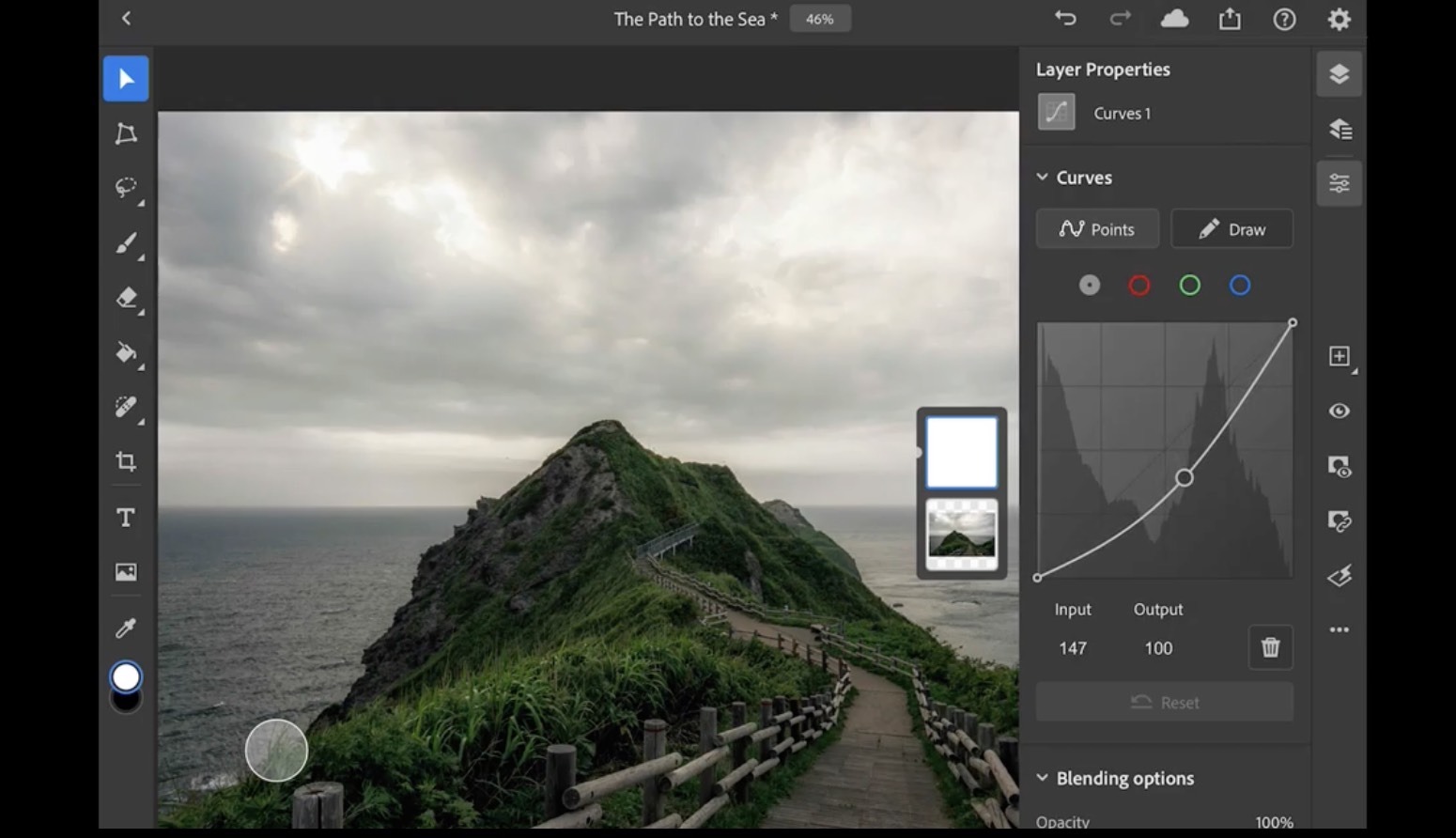Viewport: 1456px width, 838px height.
Task: Open cloud document status
Action: (x=1174, y=18)
